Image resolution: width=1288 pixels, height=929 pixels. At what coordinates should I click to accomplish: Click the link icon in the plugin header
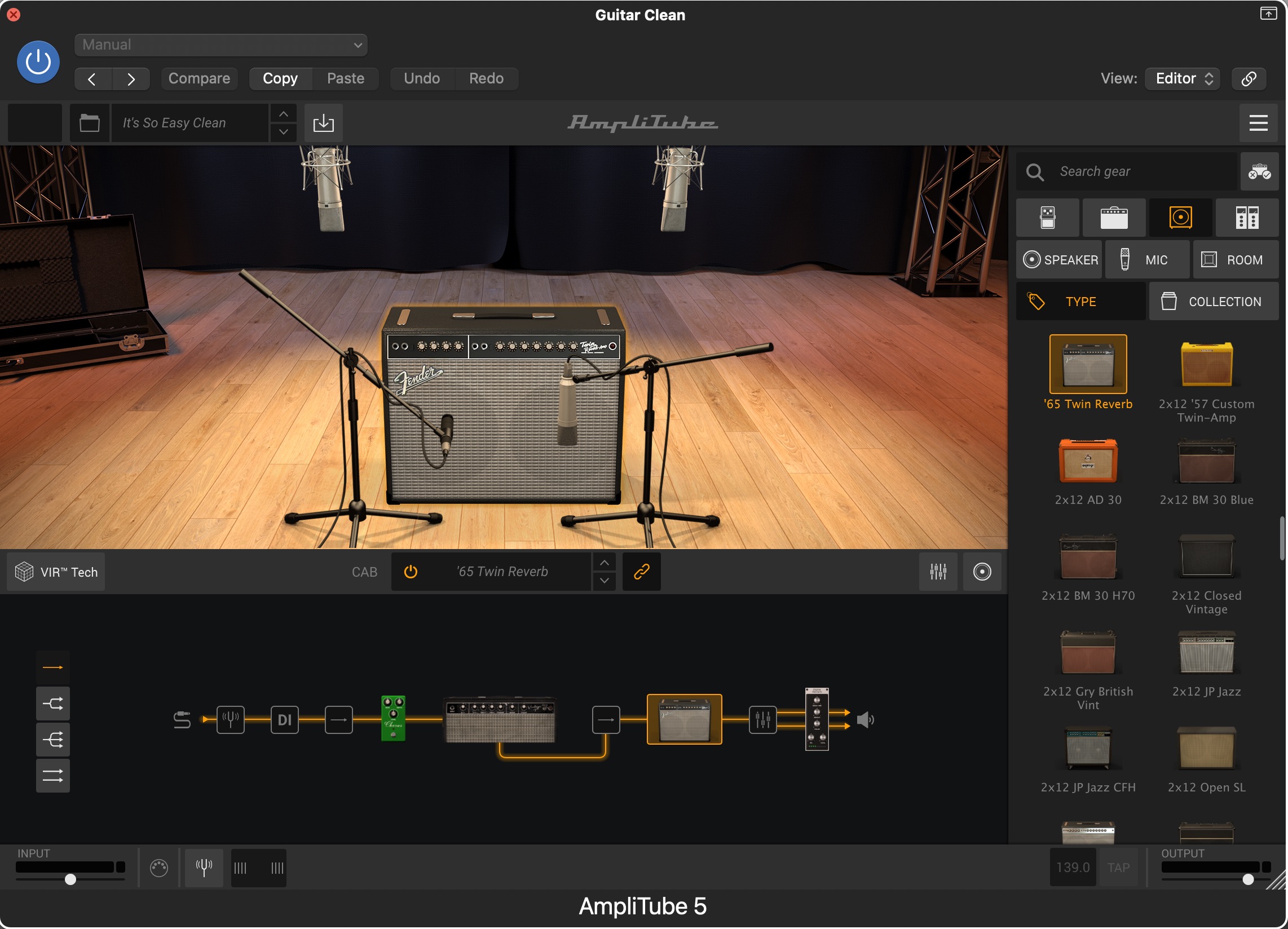coord(1250,78)
